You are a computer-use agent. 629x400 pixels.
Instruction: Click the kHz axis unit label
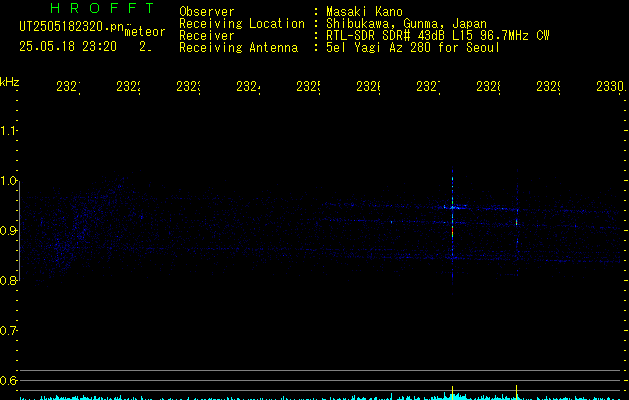click(x=10, y=82)
